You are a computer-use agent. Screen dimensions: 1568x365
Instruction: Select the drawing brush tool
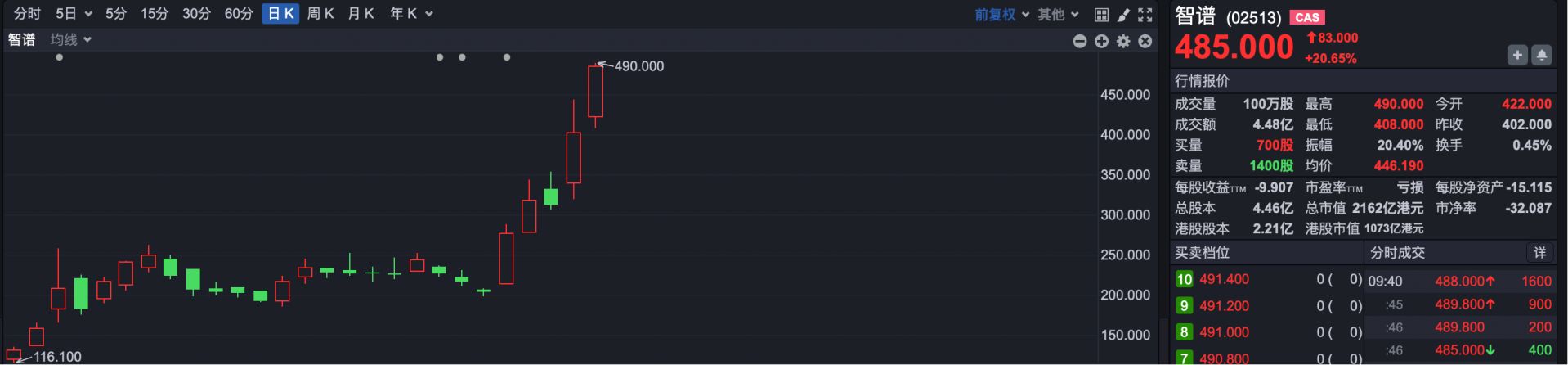(x=1123, y=15)
